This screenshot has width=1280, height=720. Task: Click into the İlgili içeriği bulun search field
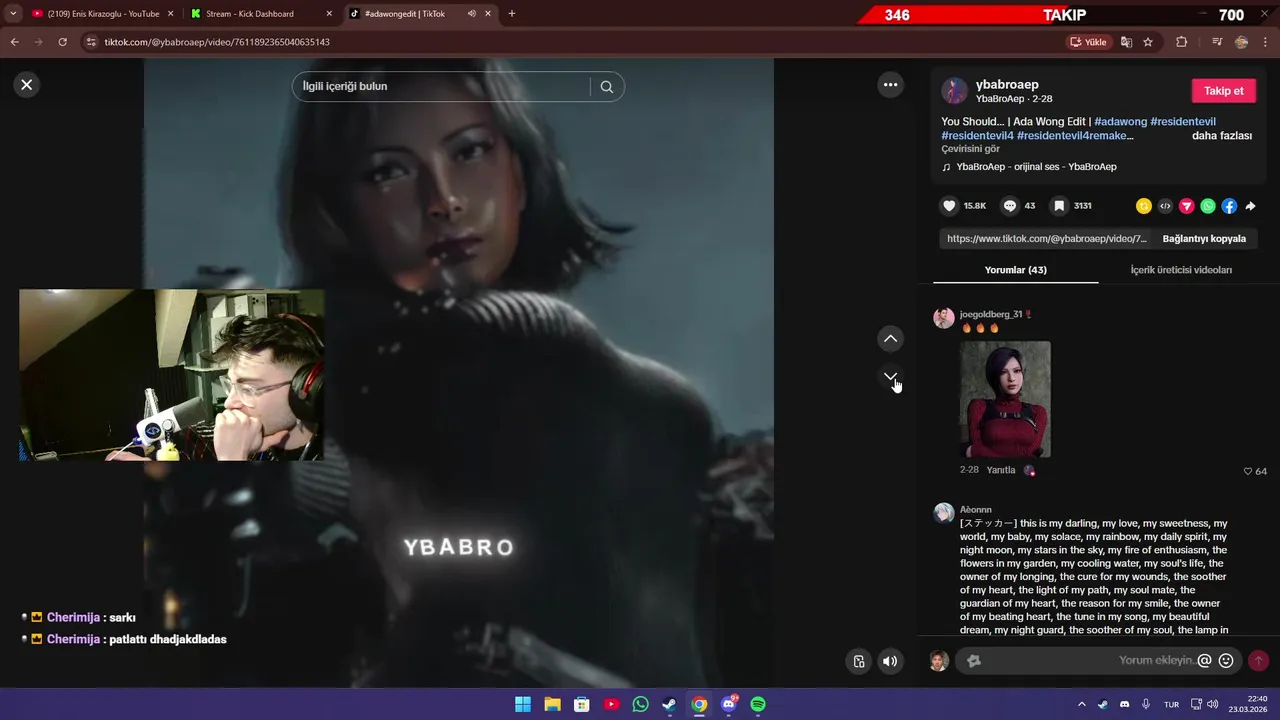tap(443, 87)
